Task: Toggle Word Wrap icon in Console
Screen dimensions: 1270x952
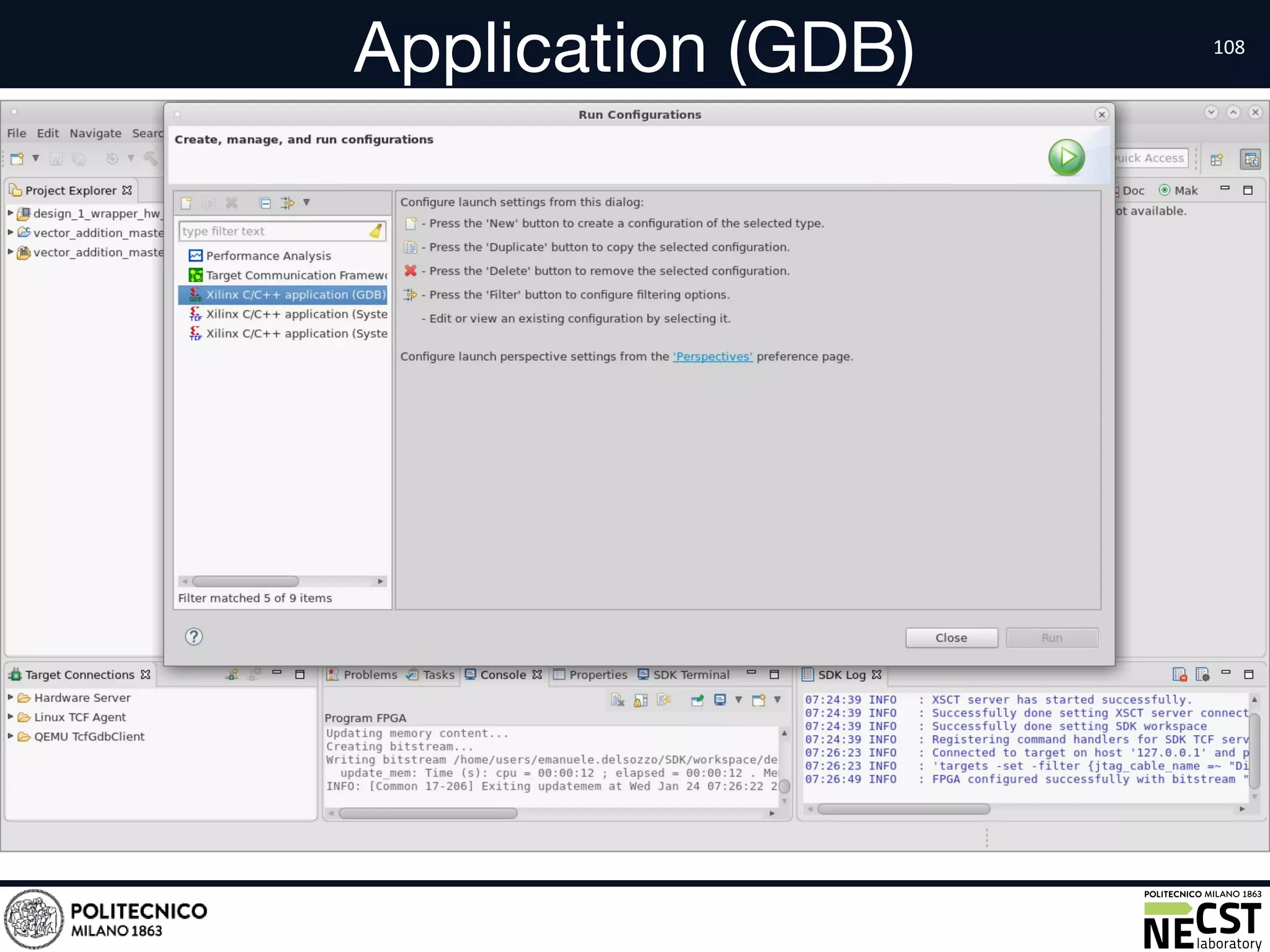Action: [664, 700]
